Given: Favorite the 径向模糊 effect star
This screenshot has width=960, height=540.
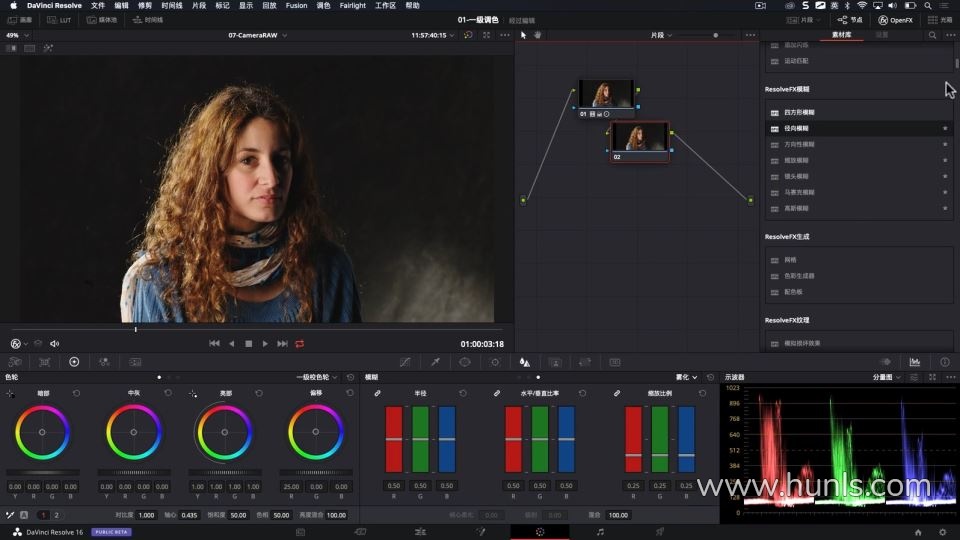Looking at the screenshot, I should 945,128.
